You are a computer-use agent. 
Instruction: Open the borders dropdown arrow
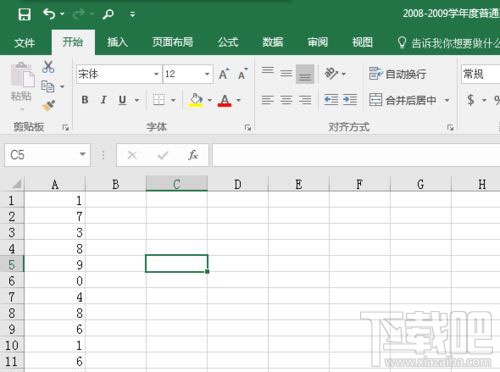click(173, 100)
